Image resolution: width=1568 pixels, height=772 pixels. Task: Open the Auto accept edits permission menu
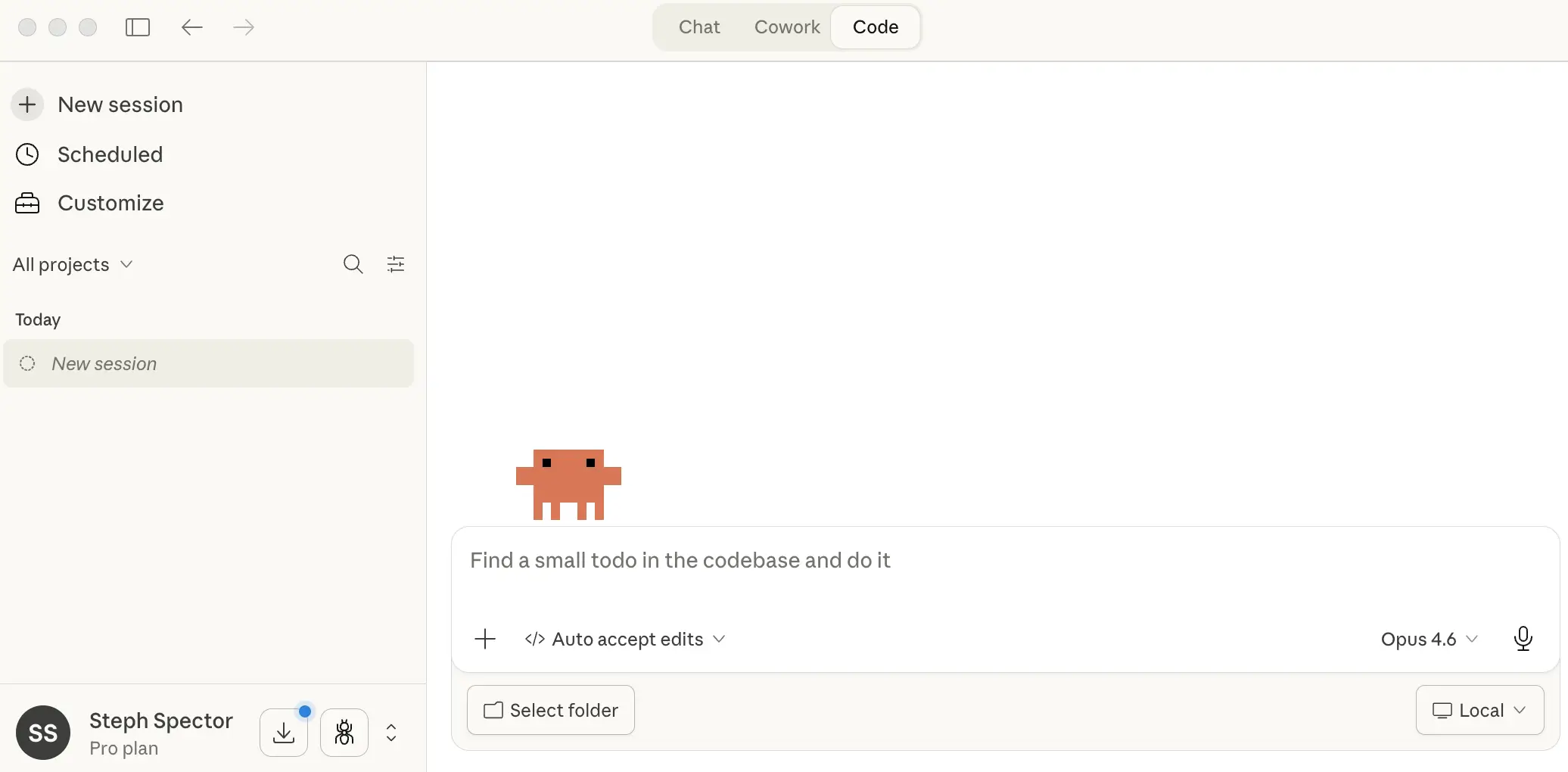pos(624,639)
